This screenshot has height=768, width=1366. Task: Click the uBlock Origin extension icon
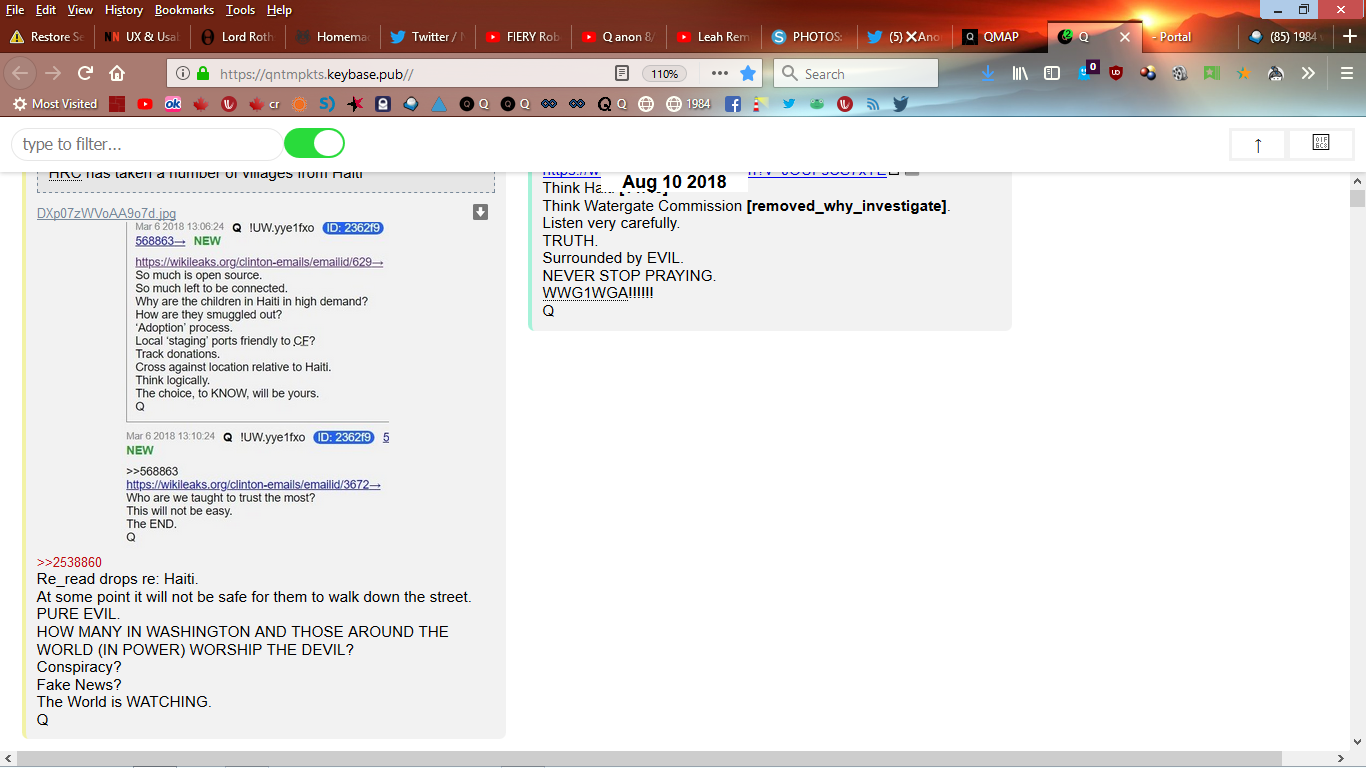pos(1116,73)
